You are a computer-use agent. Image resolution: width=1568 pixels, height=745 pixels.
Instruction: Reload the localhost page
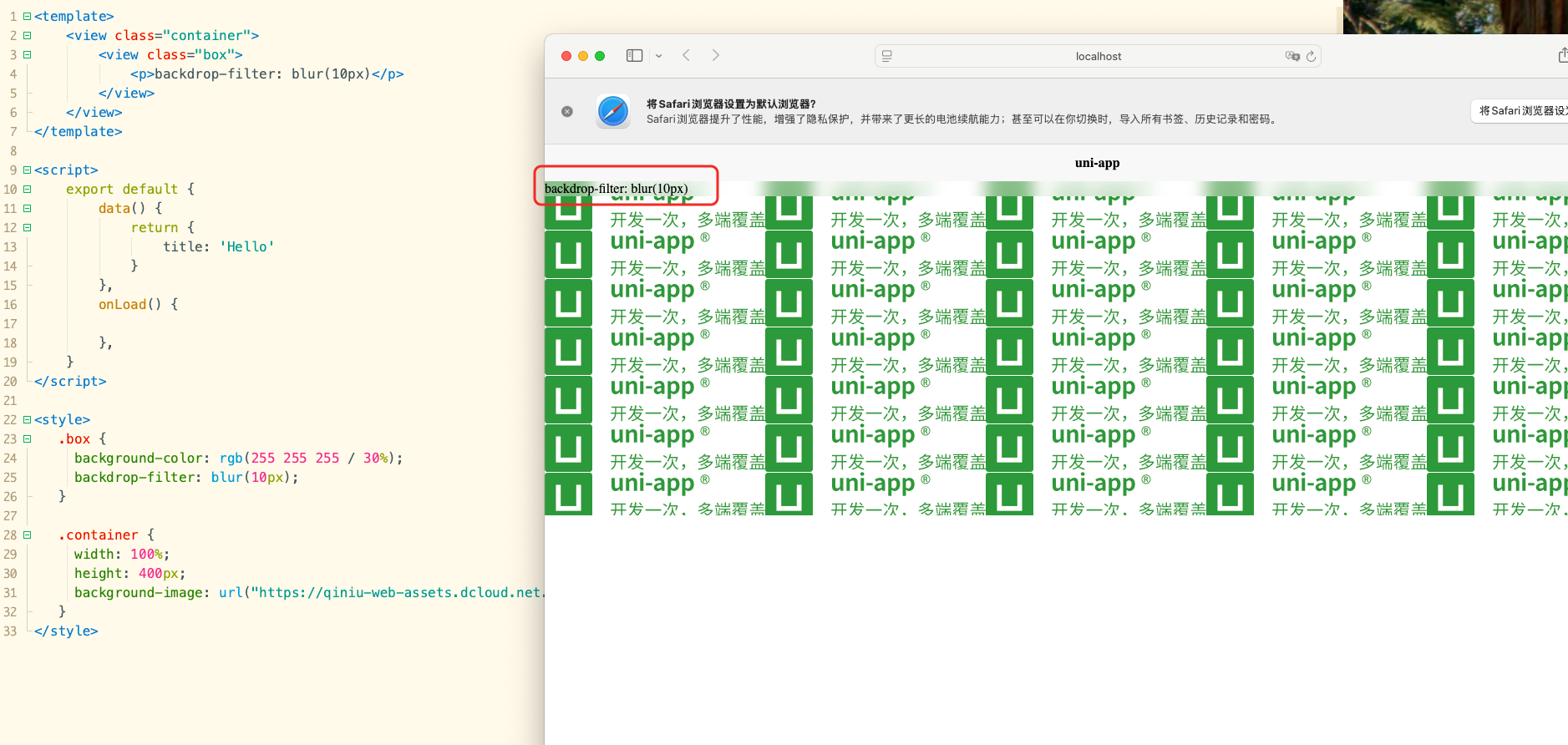1311,56
